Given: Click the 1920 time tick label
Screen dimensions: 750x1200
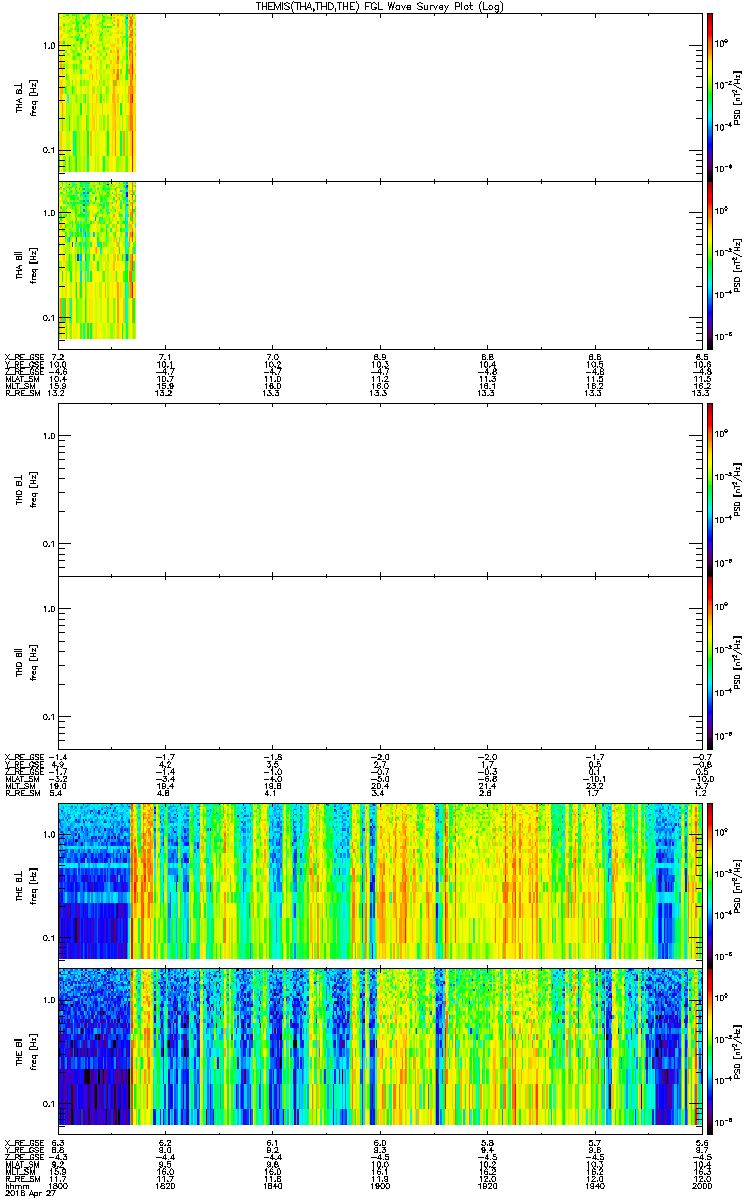Looking at the screenshot, I should click(487, 1185).
